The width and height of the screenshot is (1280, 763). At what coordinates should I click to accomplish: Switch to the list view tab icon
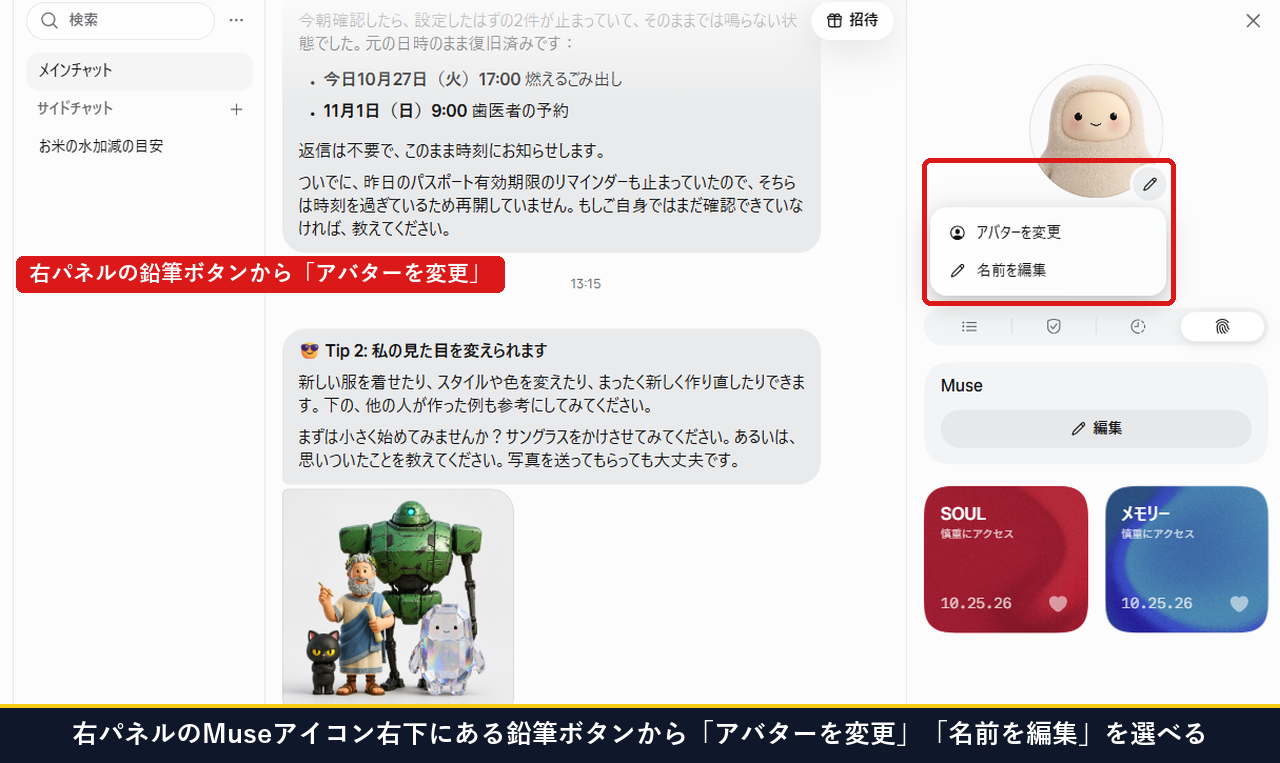[x=969, y=326]
